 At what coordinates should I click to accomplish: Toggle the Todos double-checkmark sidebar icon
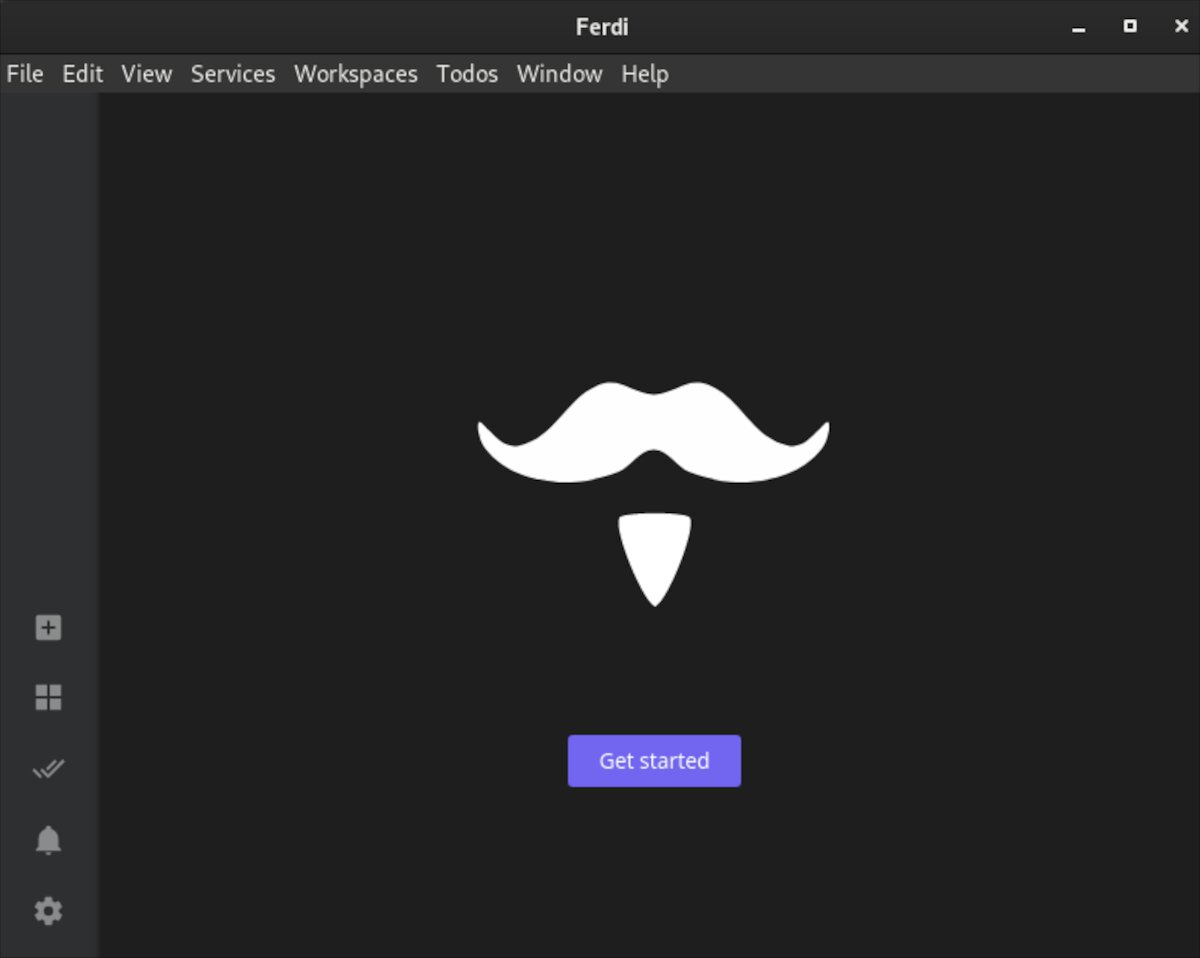coord(48,769)
